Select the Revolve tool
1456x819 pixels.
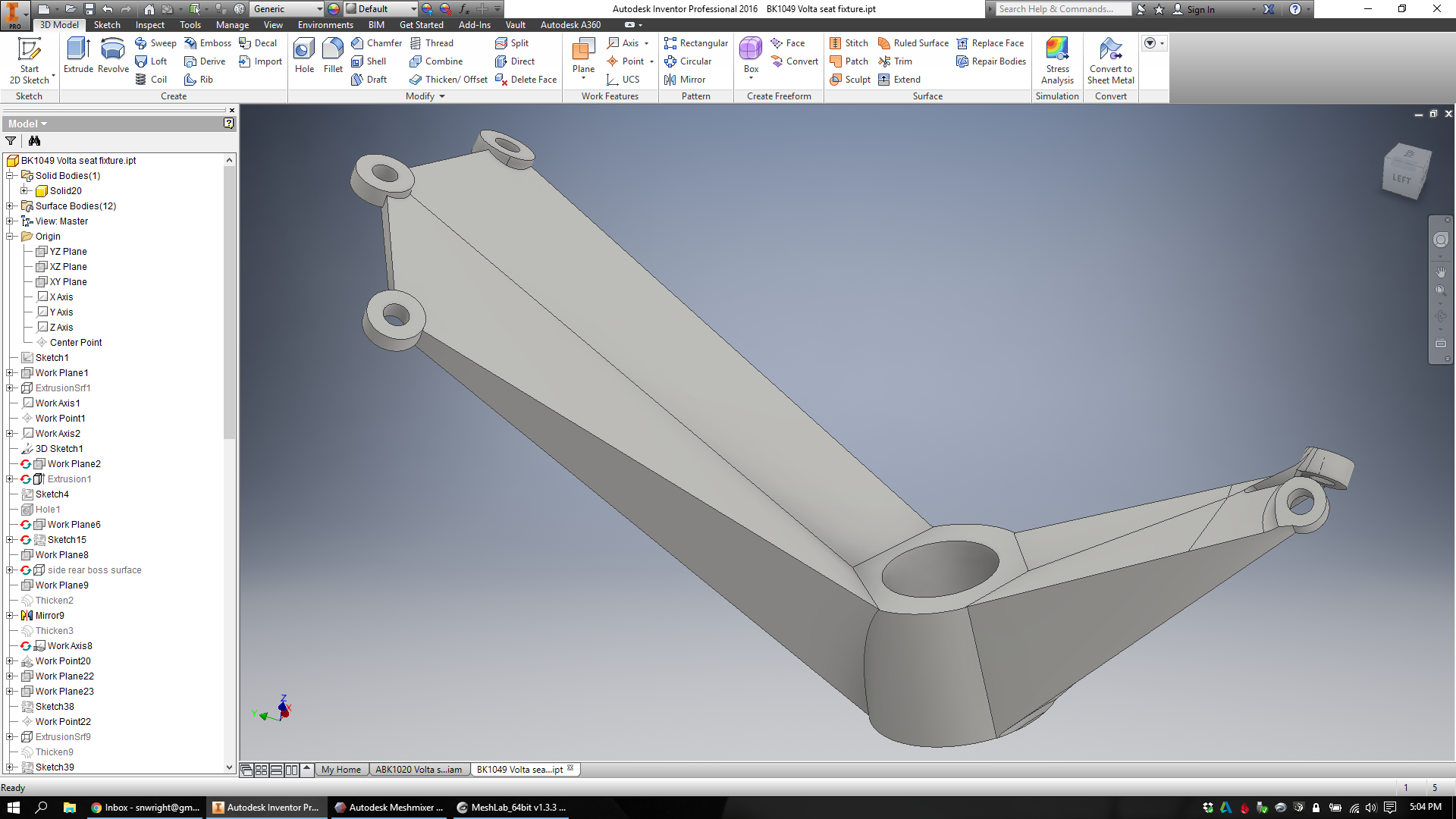point(113,55)
